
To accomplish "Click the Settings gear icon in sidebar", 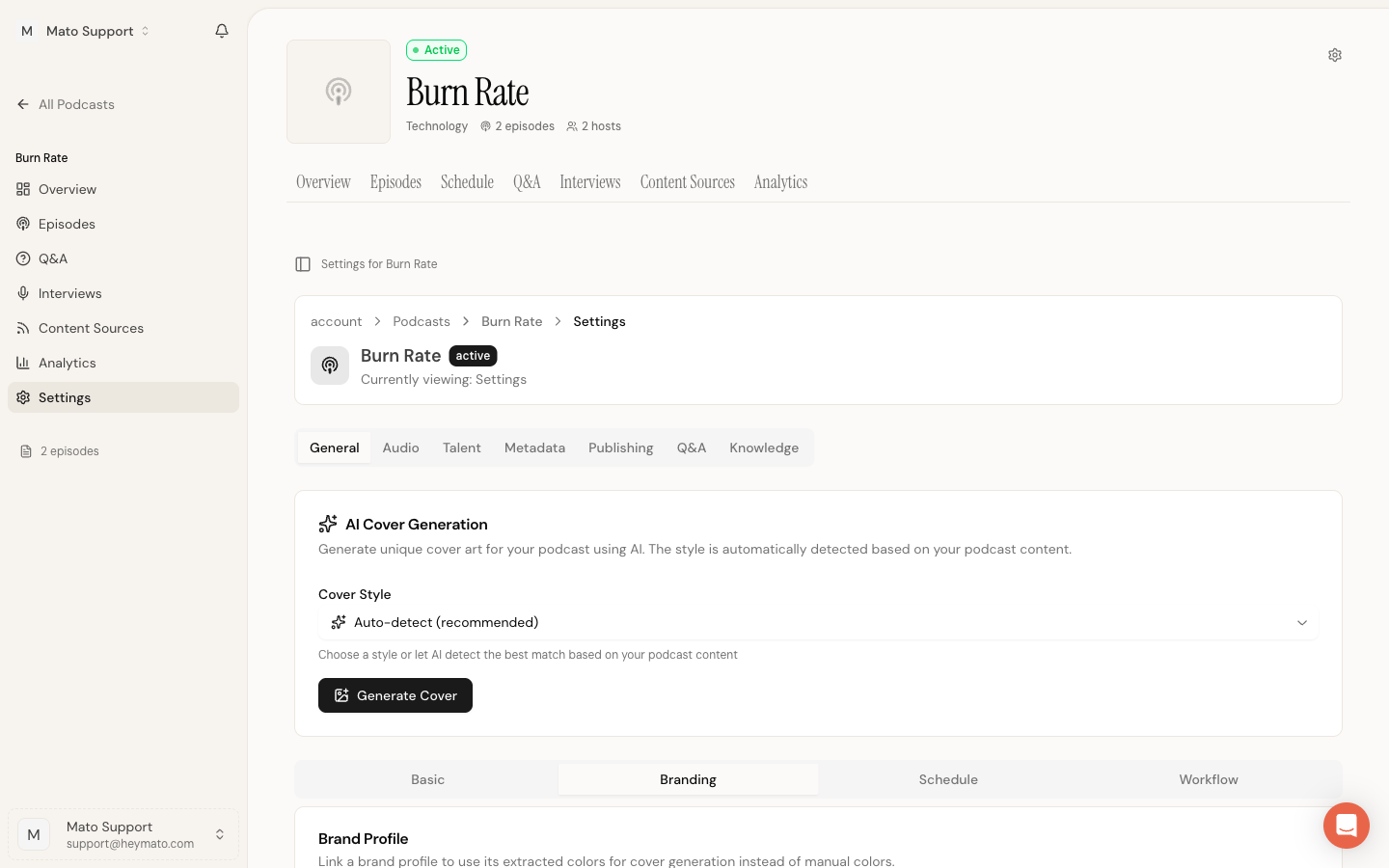I will (23, 397).
